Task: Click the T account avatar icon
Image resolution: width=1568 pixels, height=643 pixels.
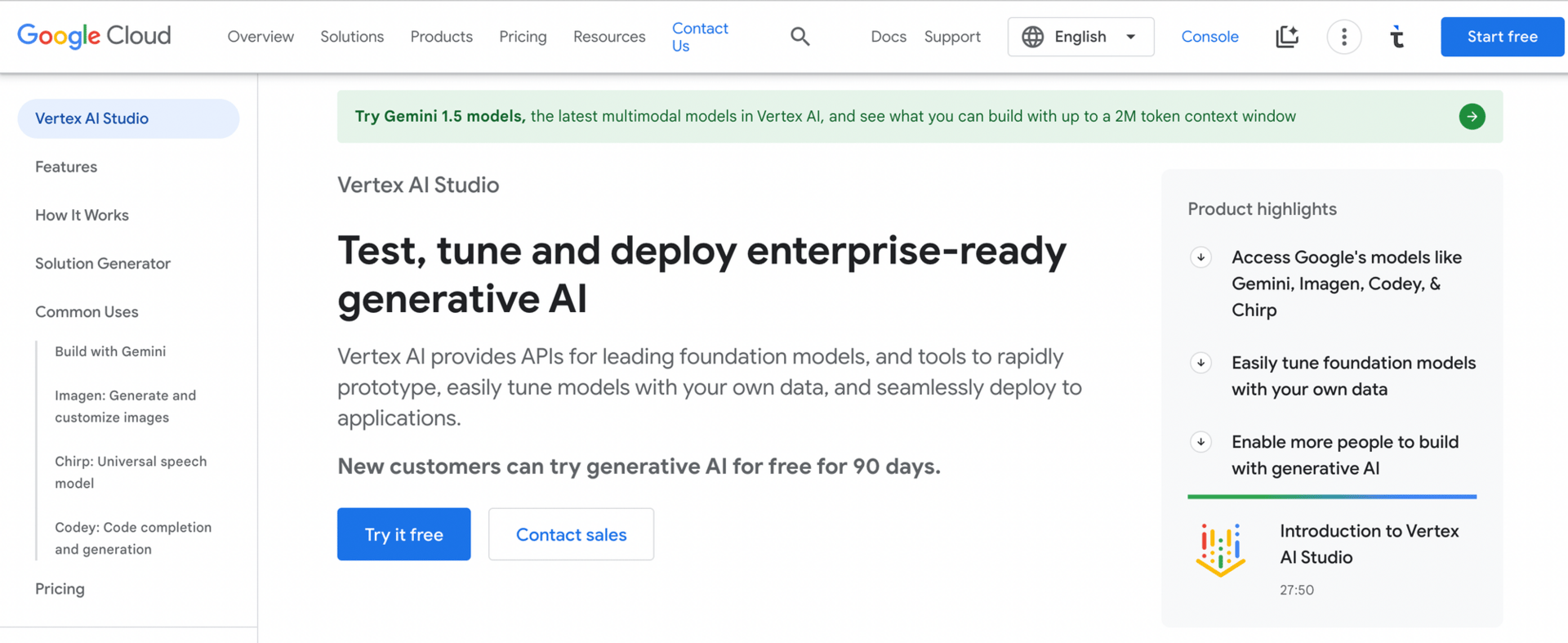Action: [1397, 37]
